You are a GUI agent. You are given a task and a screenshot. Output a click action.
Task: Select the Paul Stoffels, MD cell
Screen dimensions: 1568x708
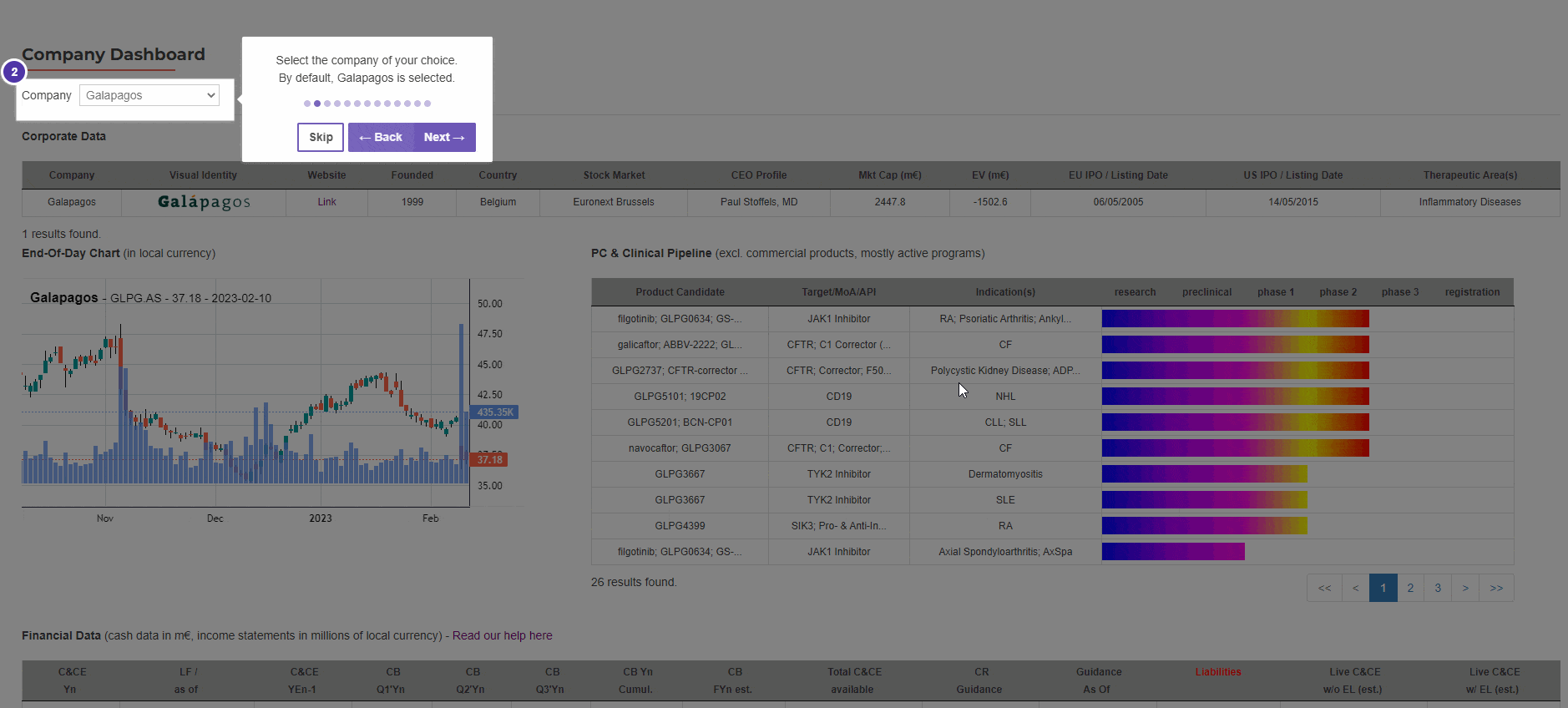[759, 202]
